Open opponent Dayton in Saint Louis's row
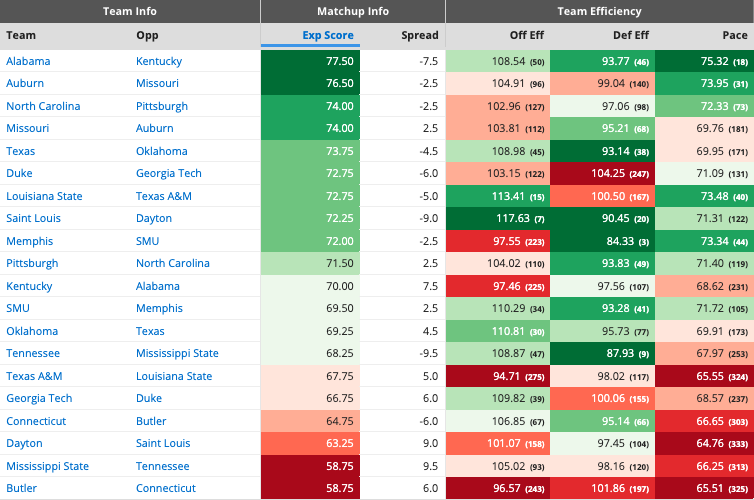Image resolution: width=754 pixels, height=500 pixels. coord(154,218)
